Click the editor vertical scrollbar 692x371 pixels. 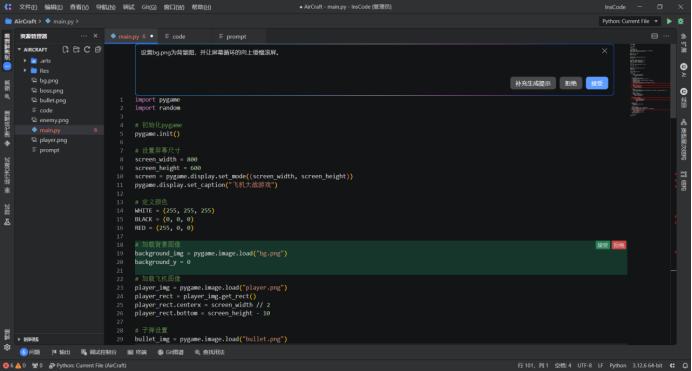tap(673, 81)
